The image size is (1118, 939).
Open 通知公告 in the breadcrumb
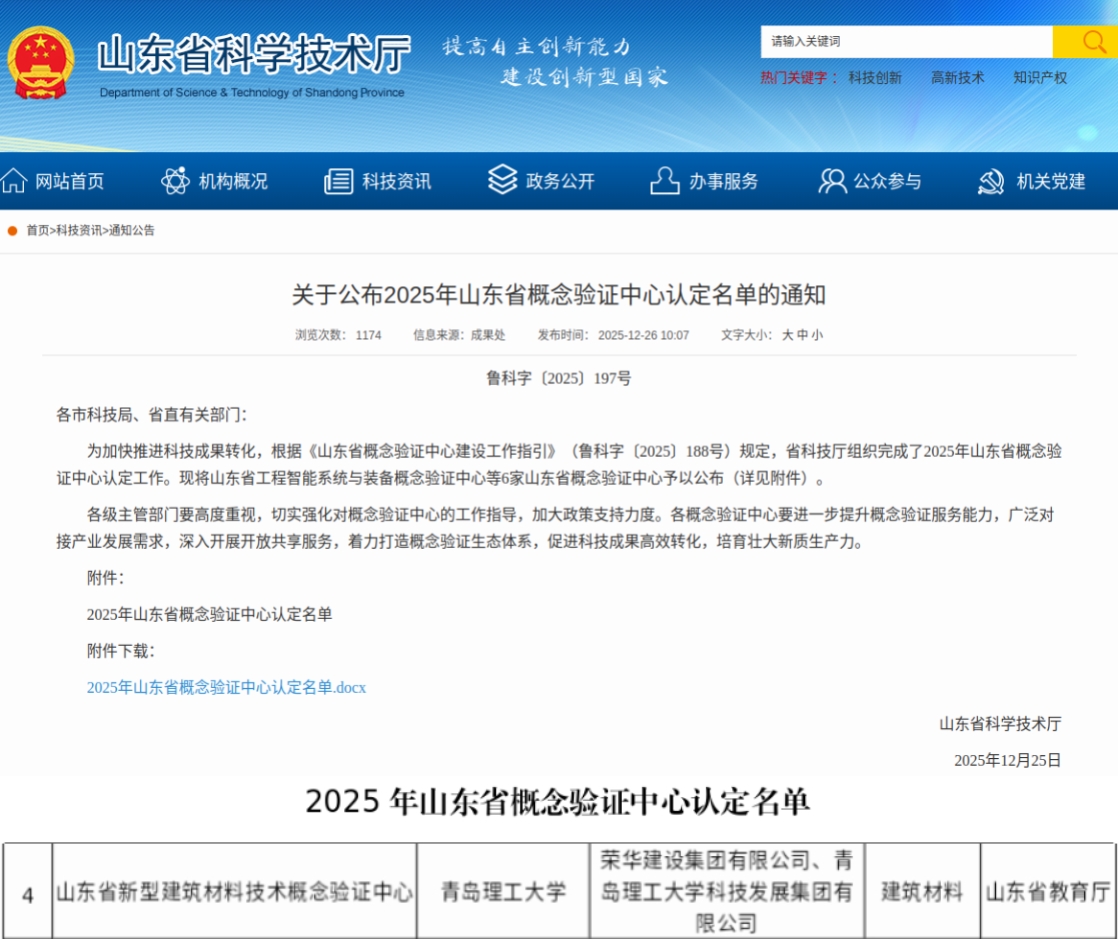tap(132, 231)
